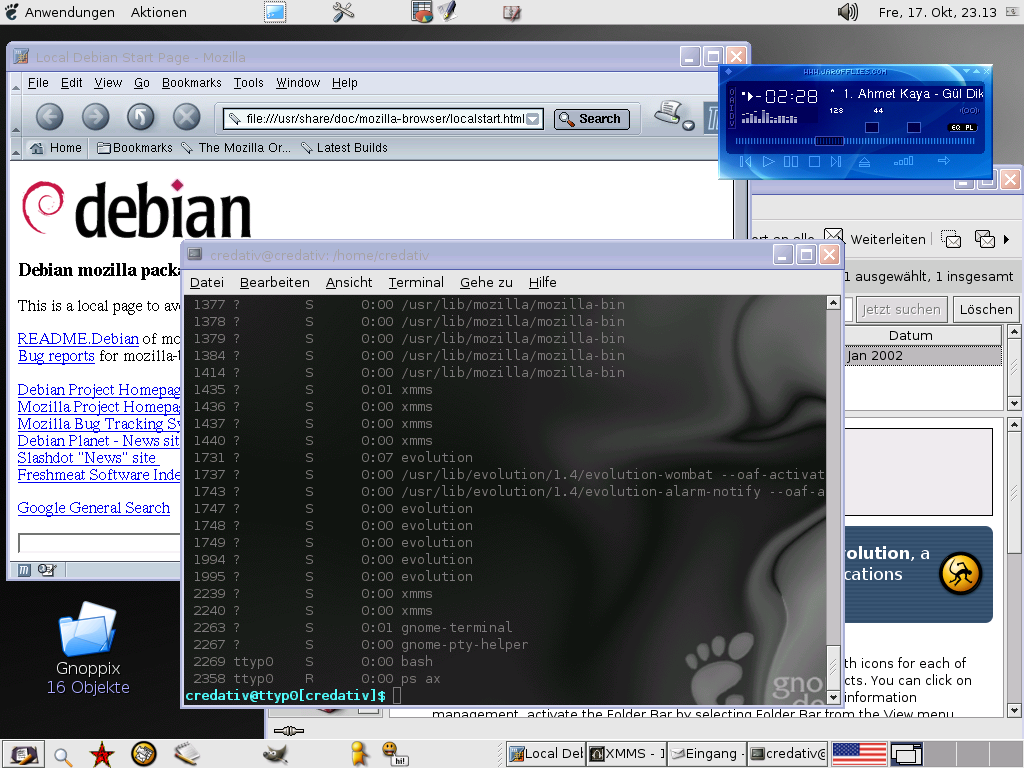This screenshot has width=1024, height=768.
Task: Reload the page in Mozilla
Action: click(140, 118)
